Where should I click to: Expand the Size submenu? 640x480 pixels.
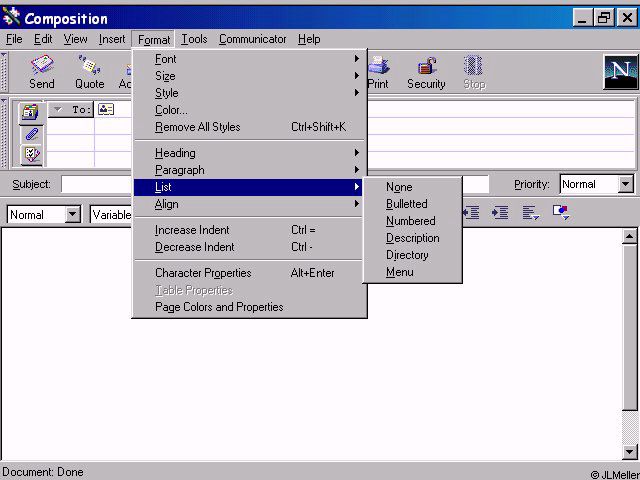pyautogui.click(x=250, y=76)
